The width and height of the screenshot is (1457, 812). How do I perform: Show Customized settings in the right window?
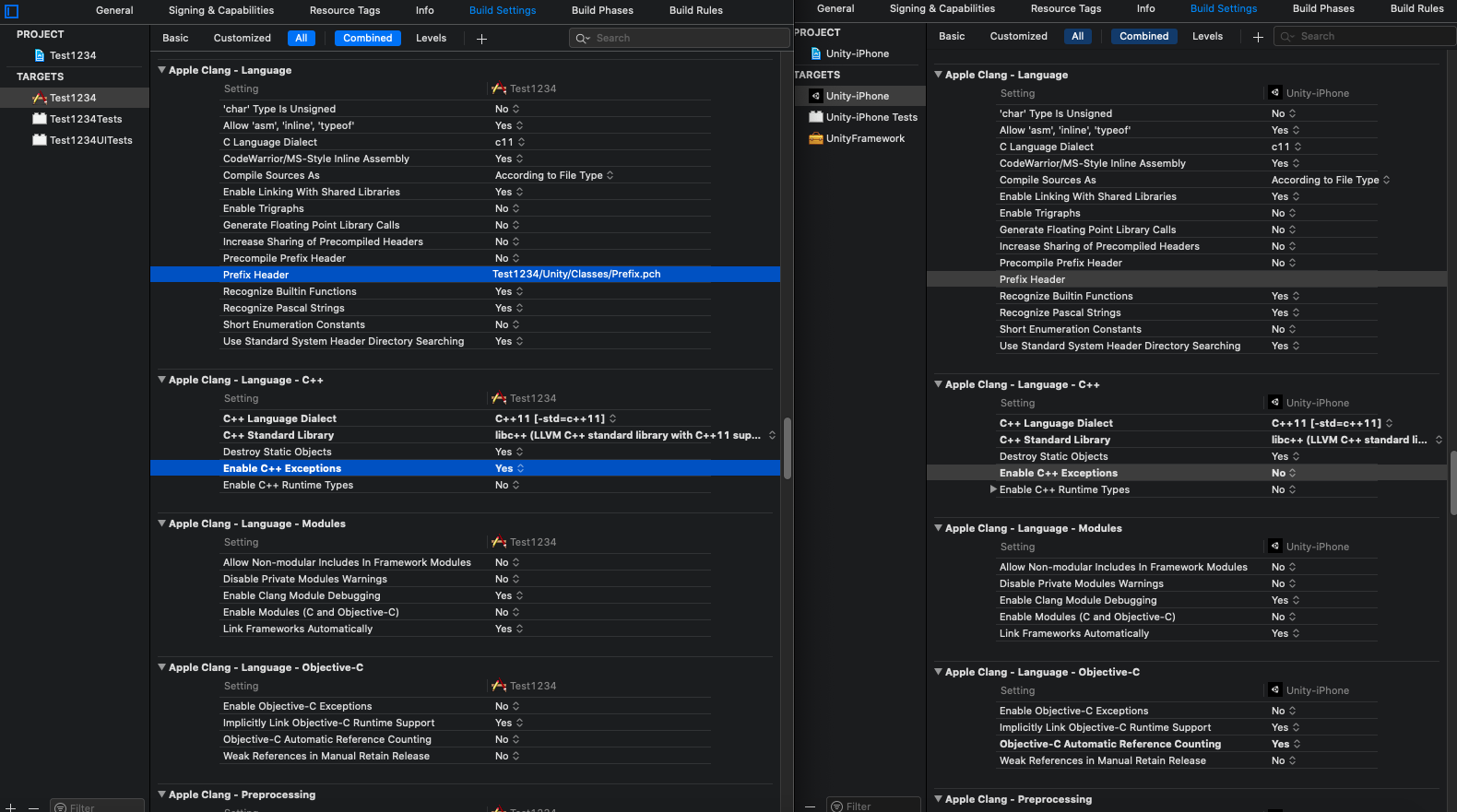(x=1019, y=37)
